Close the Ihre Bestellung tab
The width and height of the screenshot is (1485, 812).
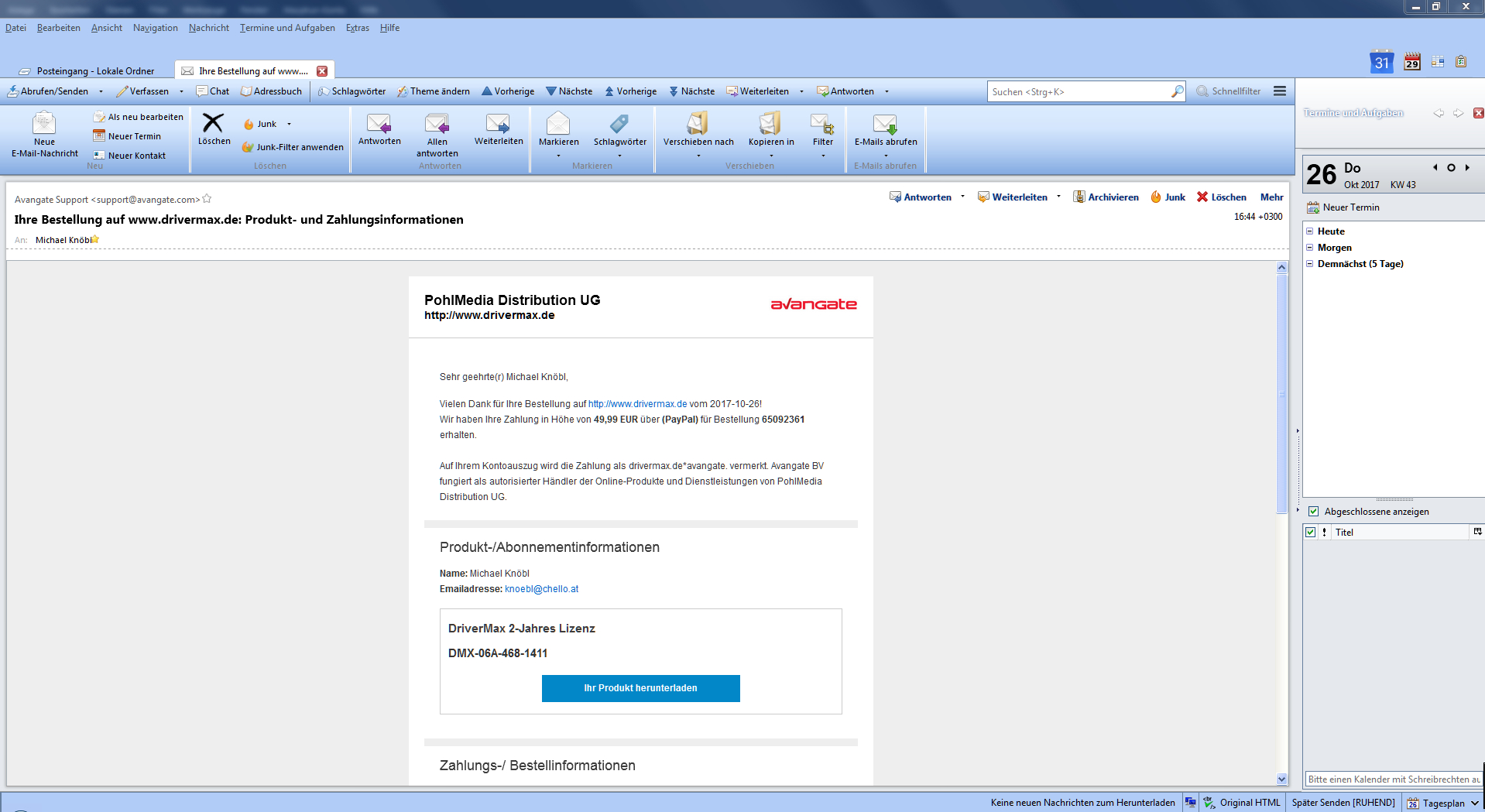click(322, 71)
